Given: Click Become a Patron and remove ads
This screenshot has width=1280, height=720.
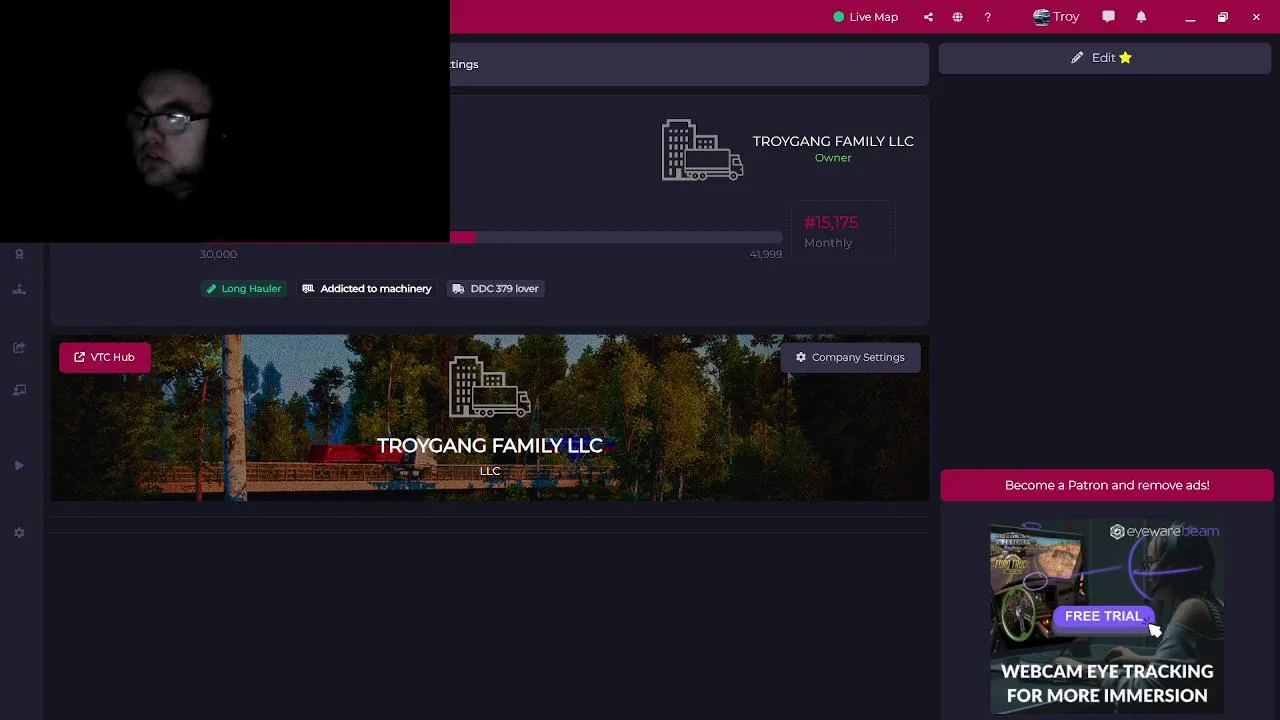Looking at the screenshot, I should pyautogui.click(x=1107, y=485).
